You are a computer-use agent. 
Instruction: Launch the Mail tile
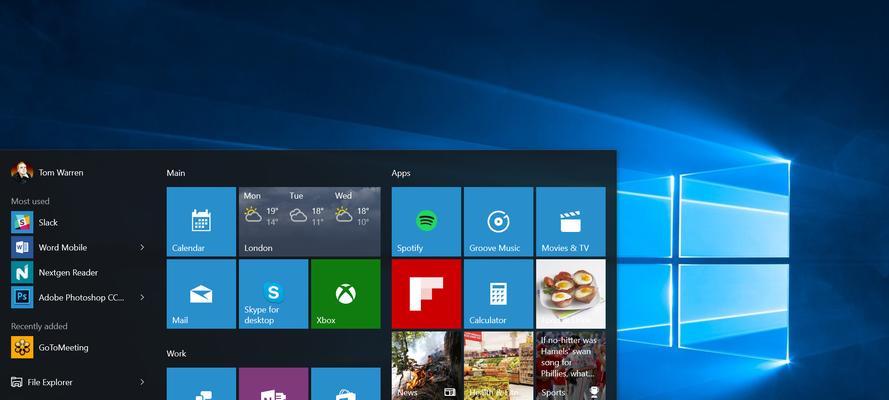pyautogui.click(x=201, y=293)
